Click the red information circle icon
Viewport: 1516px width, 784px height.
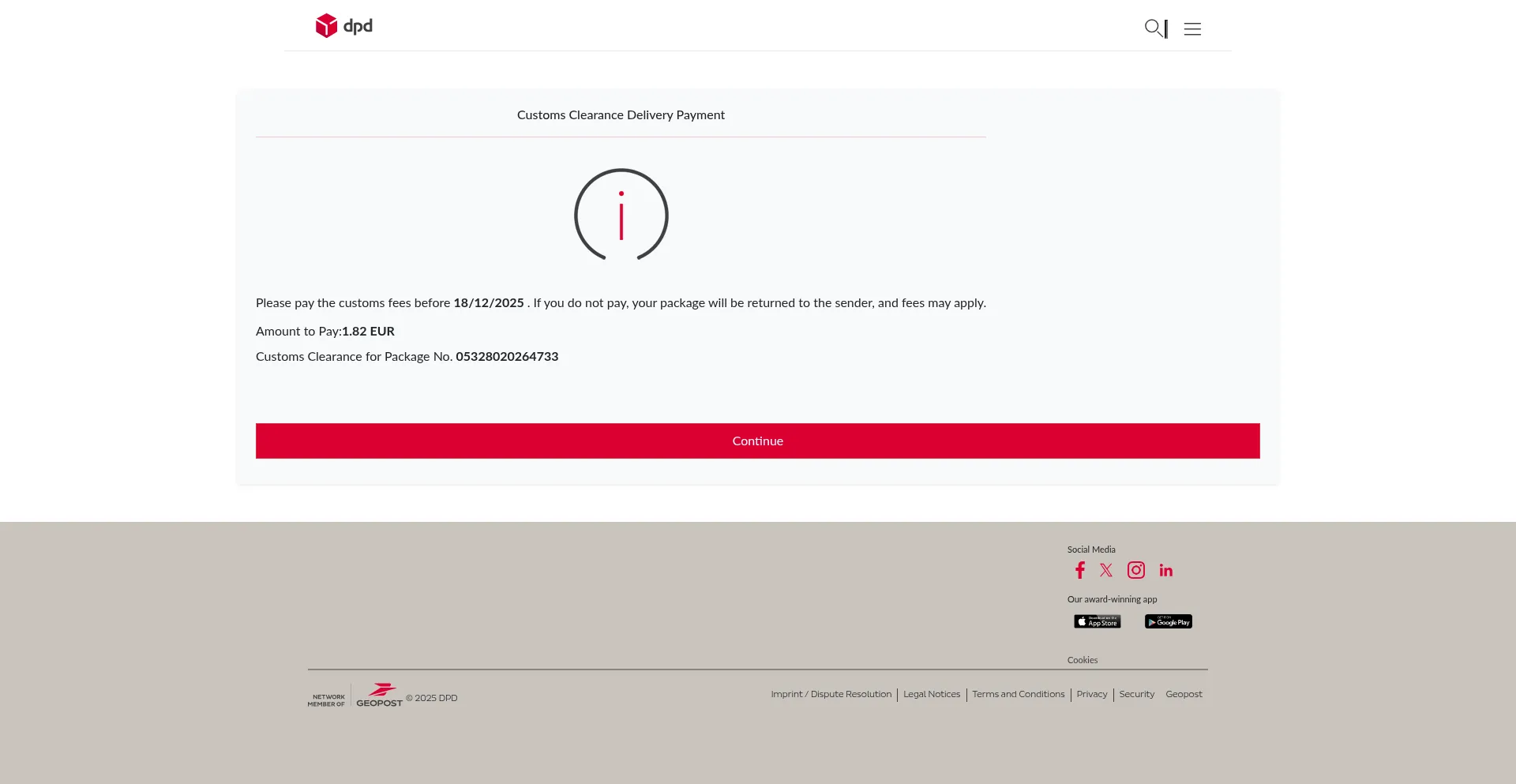click(x=621, y=215)
